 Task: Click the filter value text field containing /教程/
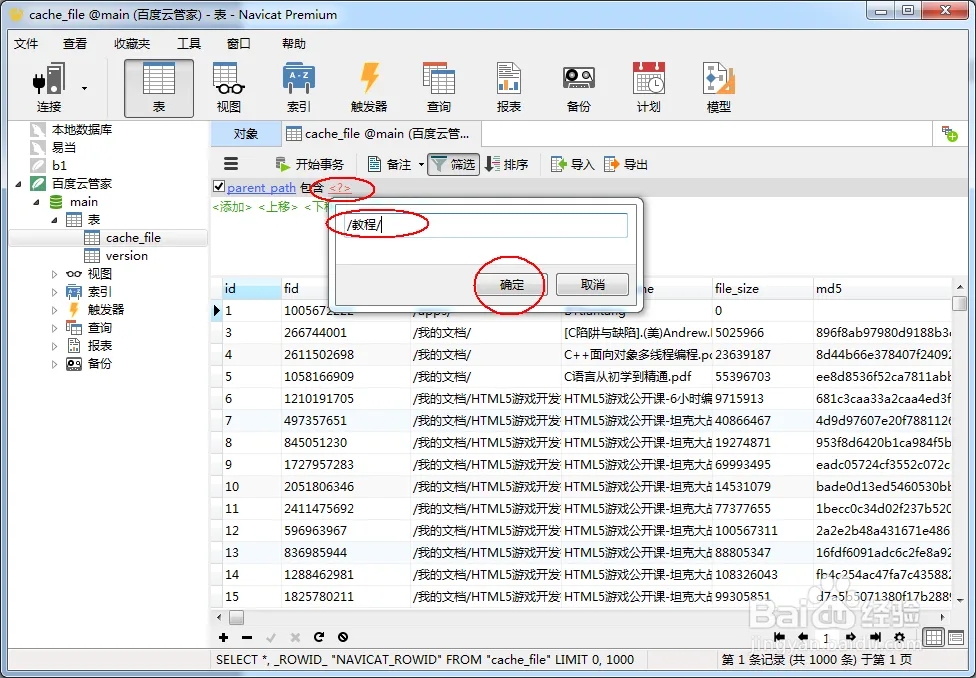(481, 225)
